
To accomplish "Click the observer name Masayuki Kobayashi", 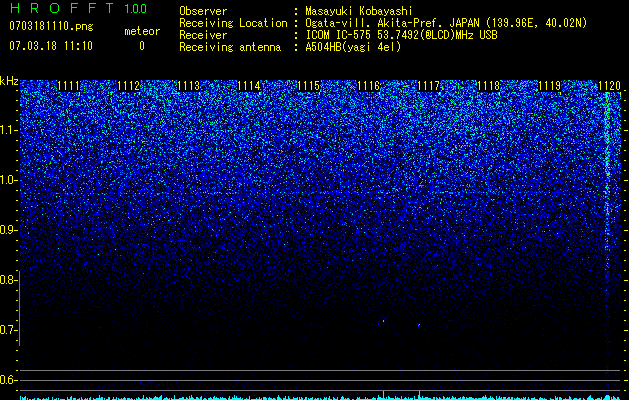I will coord(359,11).
